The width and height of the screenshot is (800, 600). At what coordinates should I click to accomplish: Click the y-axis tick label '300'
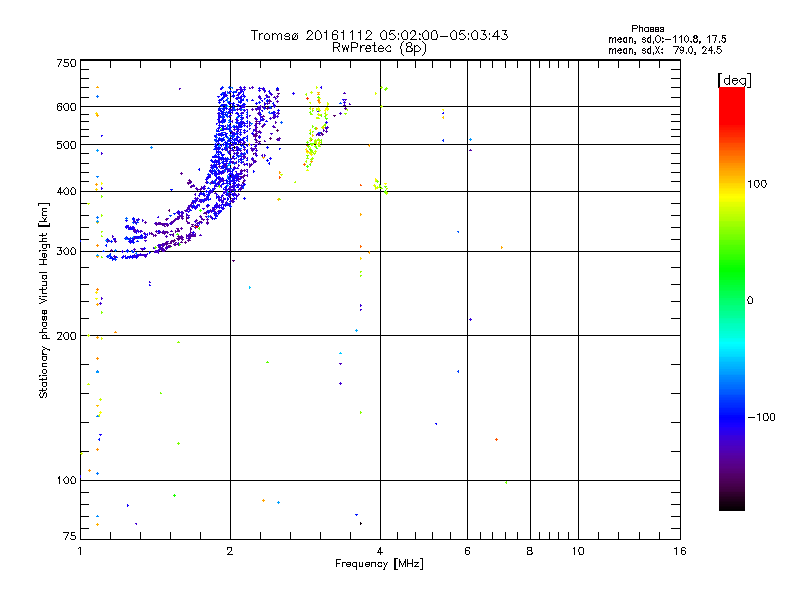[x=66, y=252]
